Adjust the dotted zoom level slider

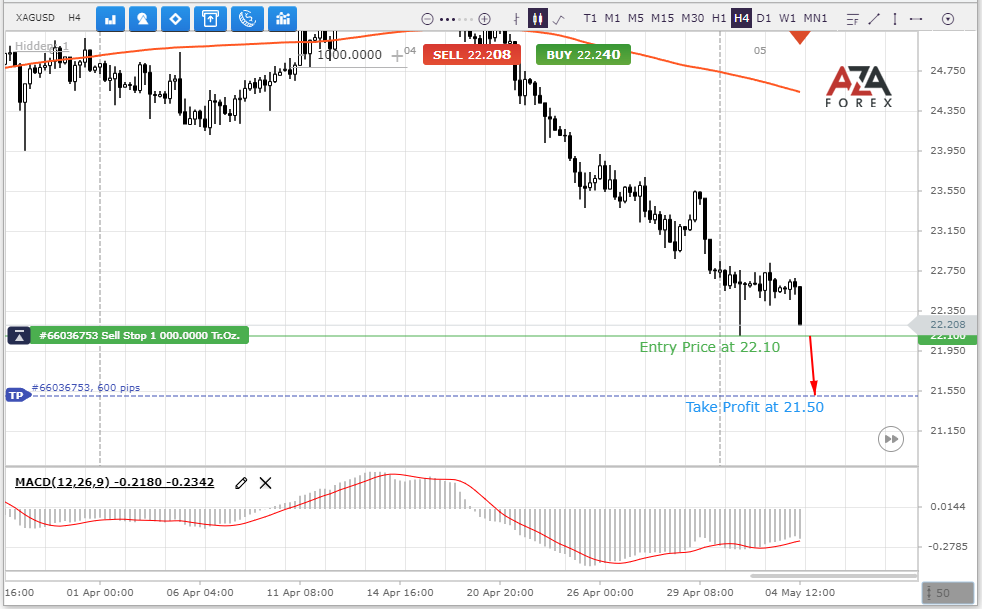tap(456, 19)
